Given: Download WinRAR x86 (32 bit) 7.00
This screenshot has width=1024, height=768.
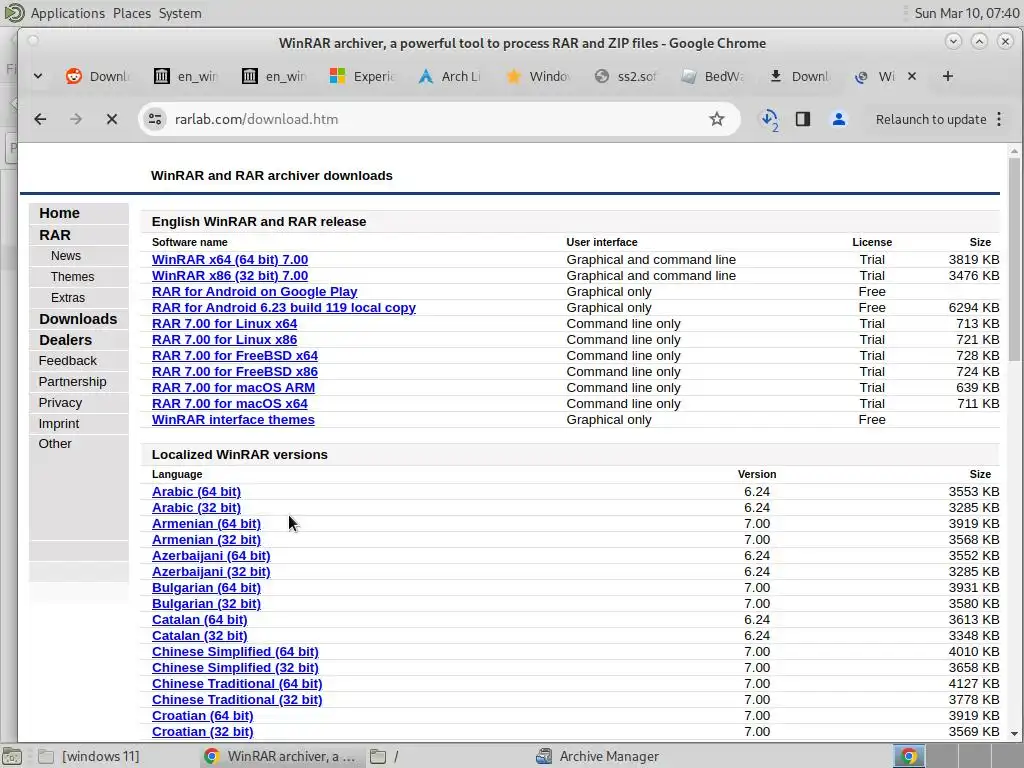Looking at the screenshot, I should 230,276.
